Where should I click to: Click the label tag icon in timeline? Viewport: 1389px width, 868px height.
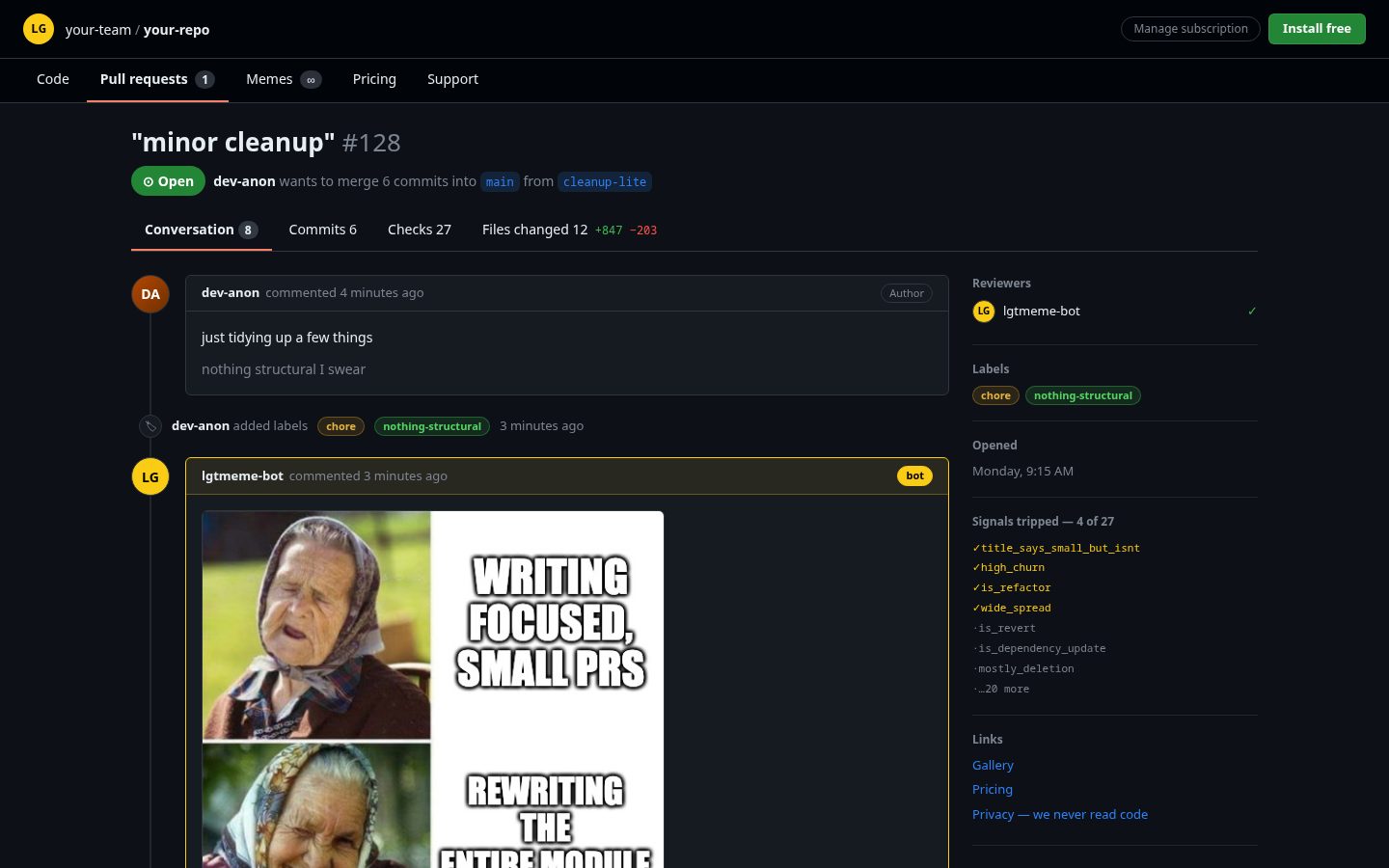[150, 425]
